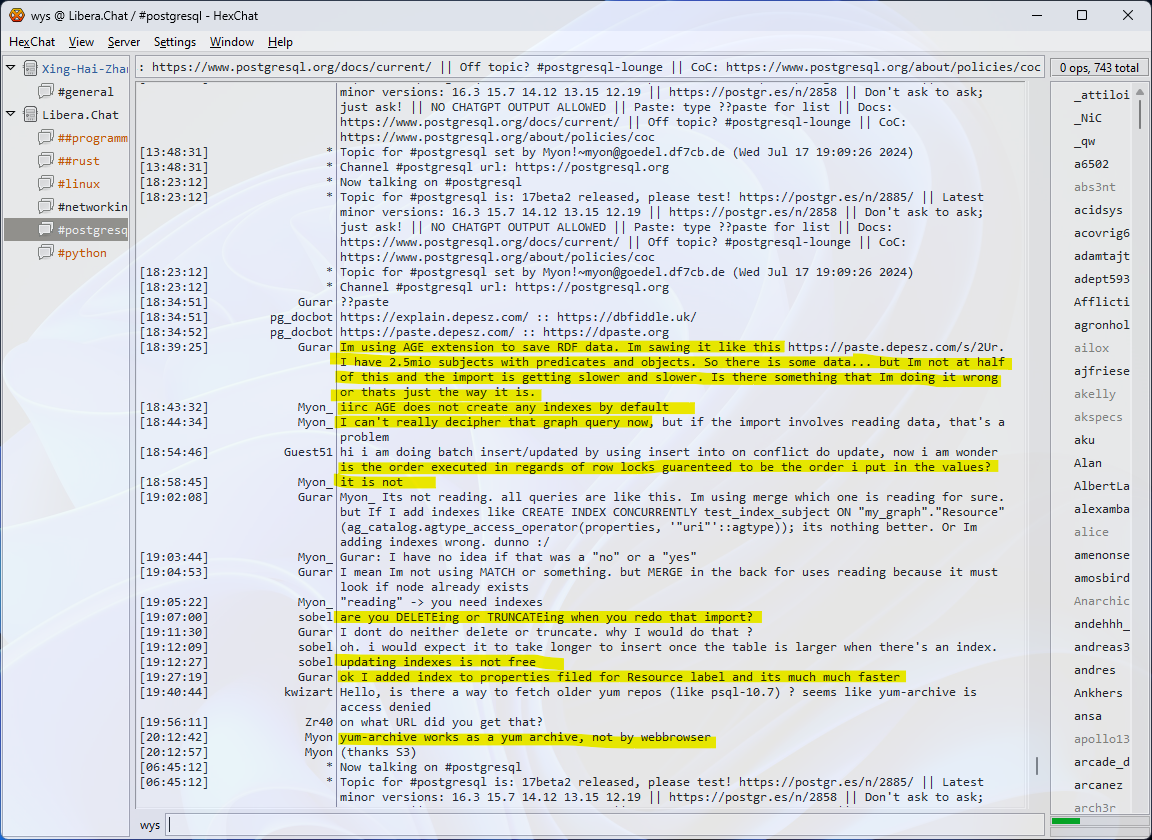Click the Xing-Hai-Zhan server icon in tree
1152x840 pixels.
29,69
